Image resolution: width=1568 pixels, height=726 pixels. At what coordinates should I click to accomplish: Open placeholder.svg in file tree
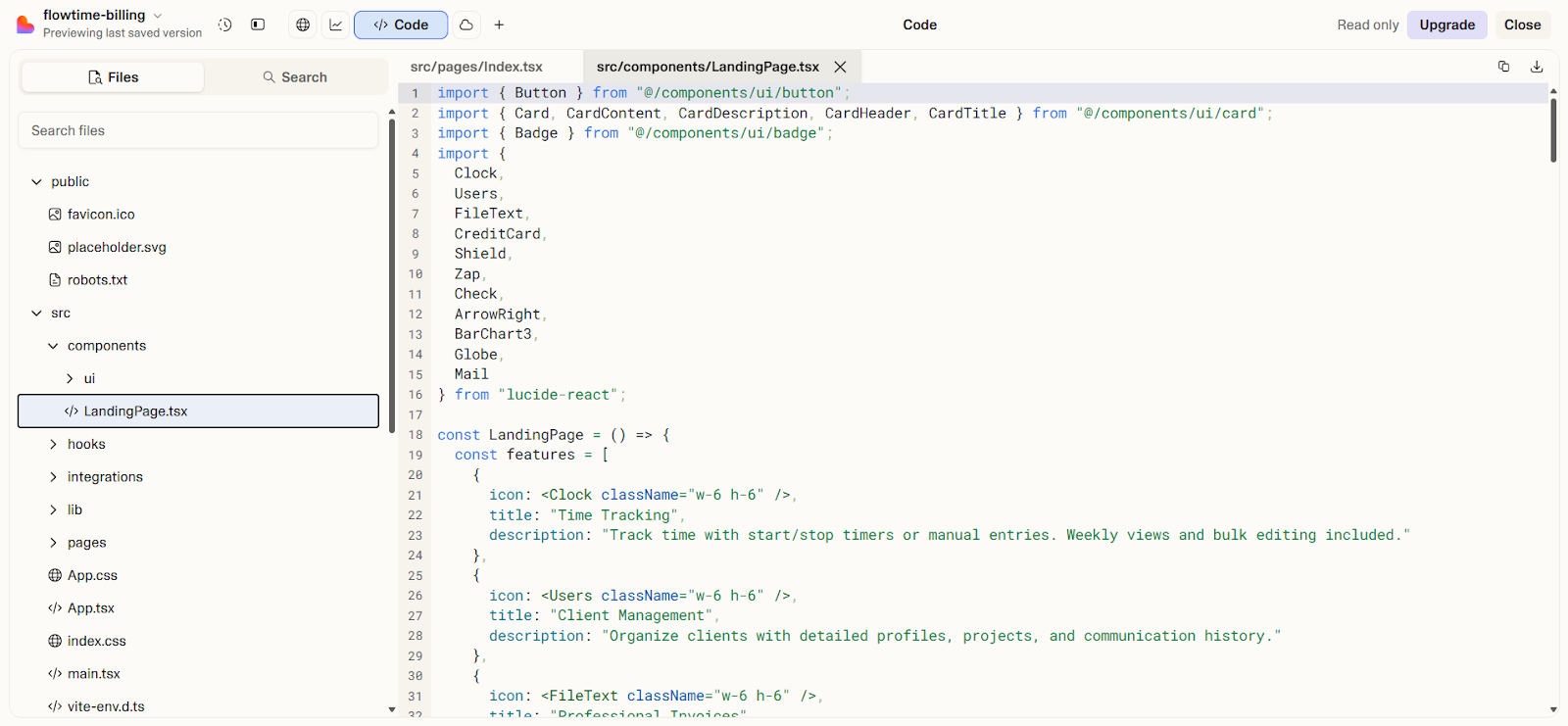tap(117, 247)
